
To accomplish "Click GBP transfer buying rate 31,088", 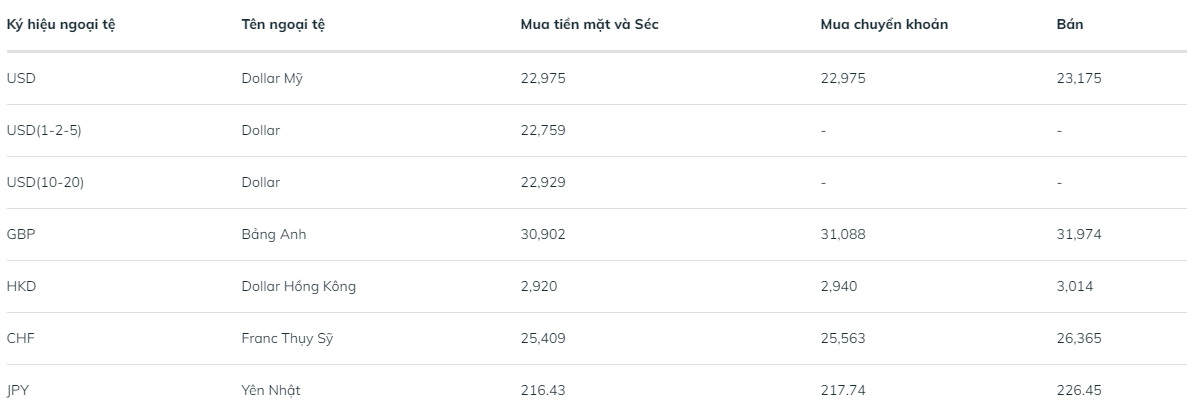I will pyautogui.click(x=843, y=234).
